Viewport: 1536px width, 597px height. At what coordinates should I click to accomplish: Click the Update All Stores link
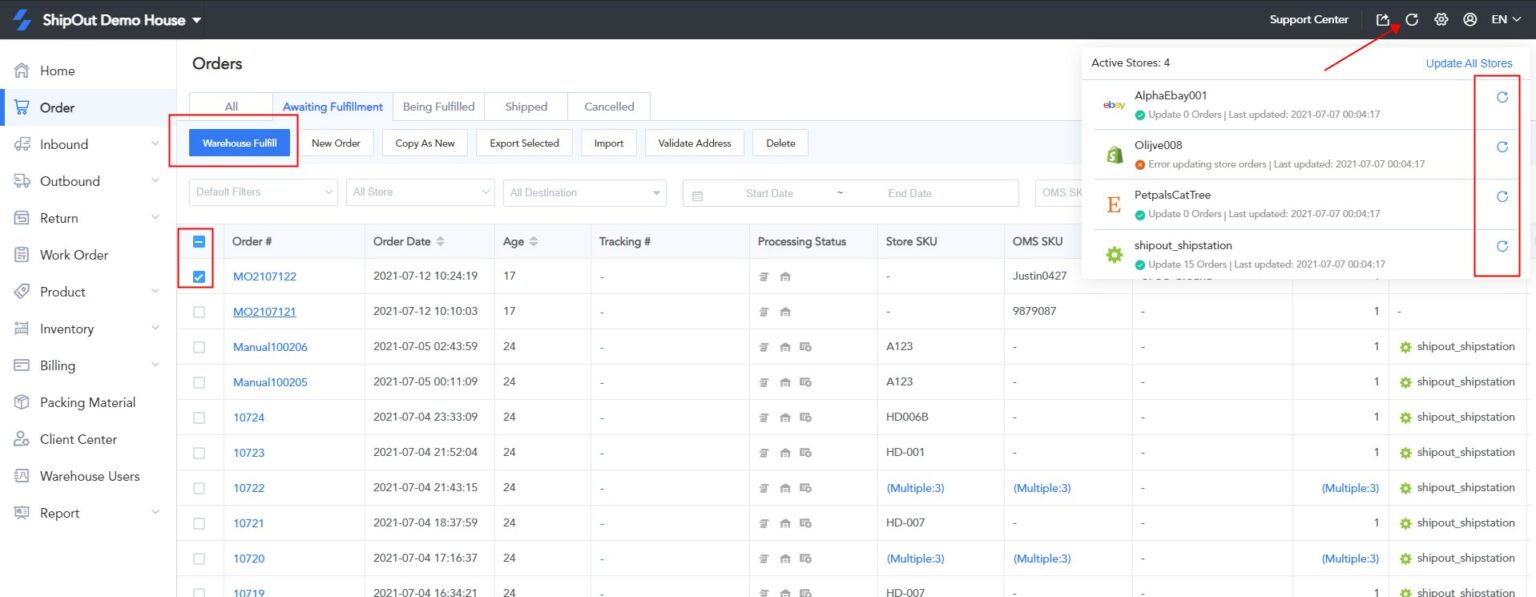click(1468, 62)
